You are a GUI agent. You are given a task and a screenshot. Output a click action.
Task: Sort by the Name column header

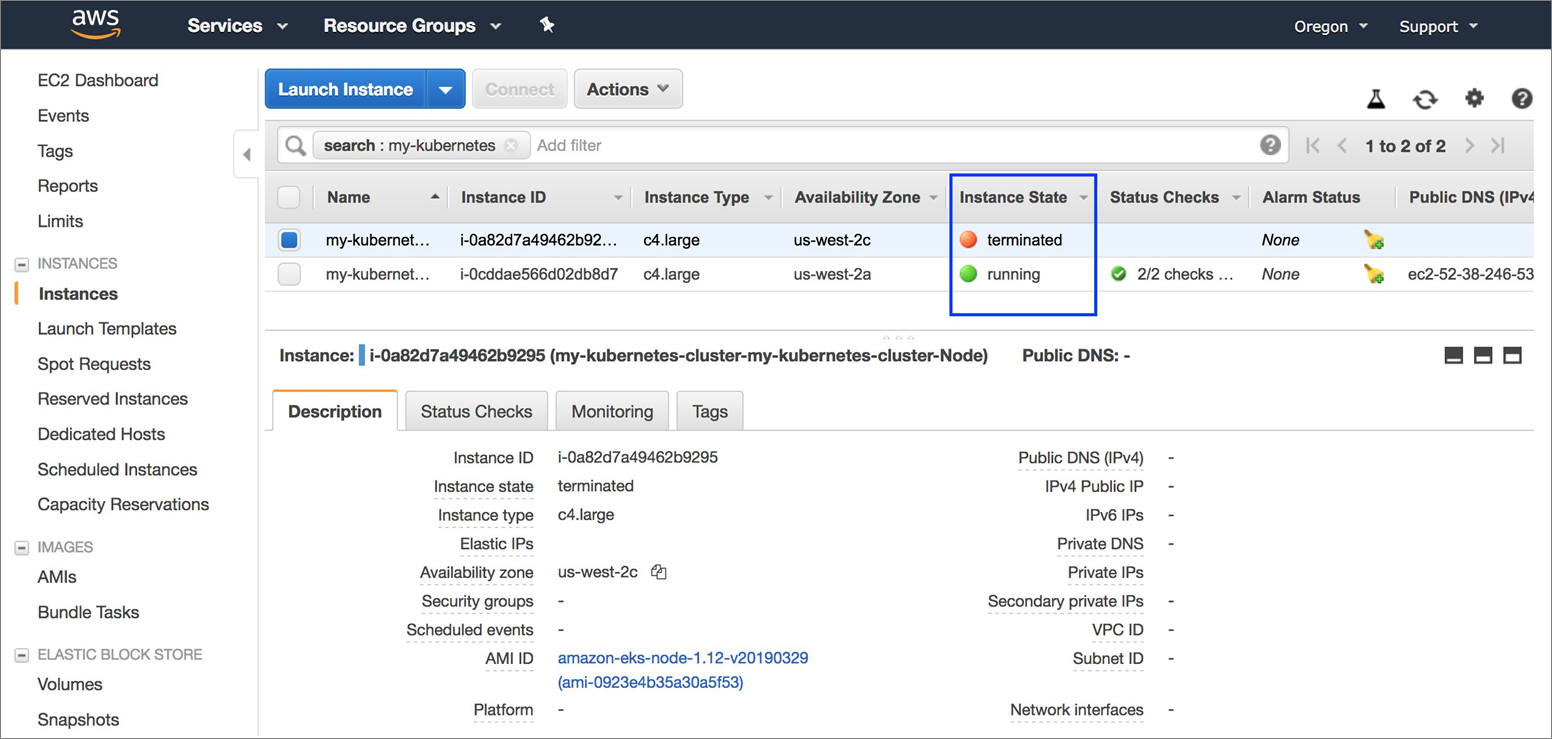(x=348, y=197)
